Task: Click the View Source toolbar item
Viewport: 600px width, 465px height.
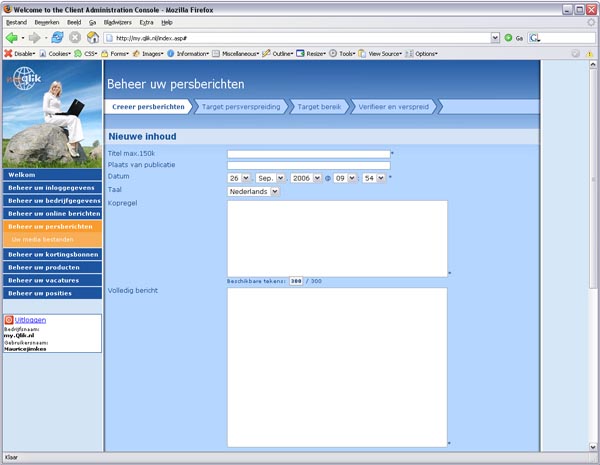Action: coord(380,53)
